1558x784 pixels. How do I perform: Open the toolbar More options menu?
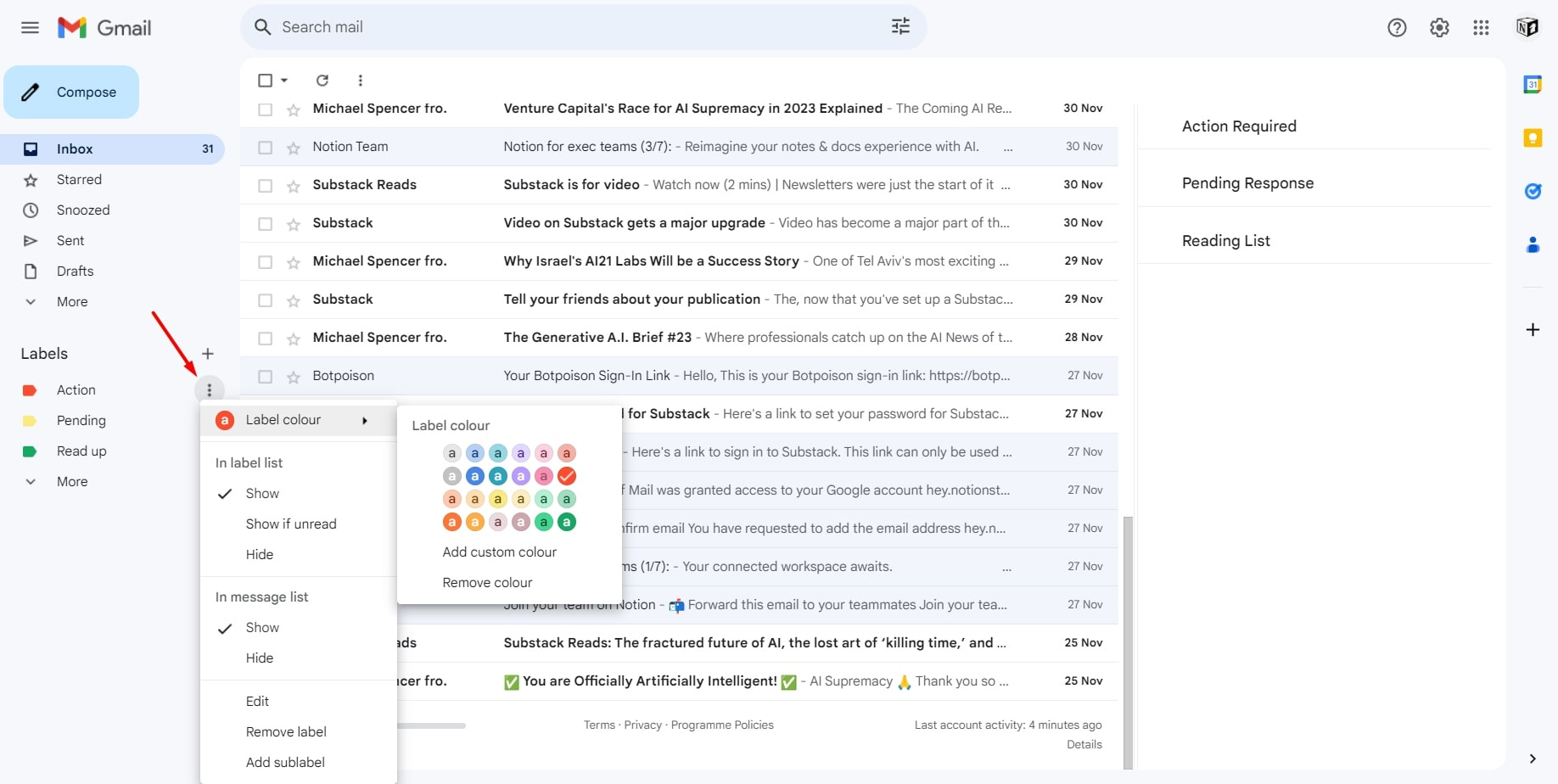pyautogui.click(x=361, y=80)
